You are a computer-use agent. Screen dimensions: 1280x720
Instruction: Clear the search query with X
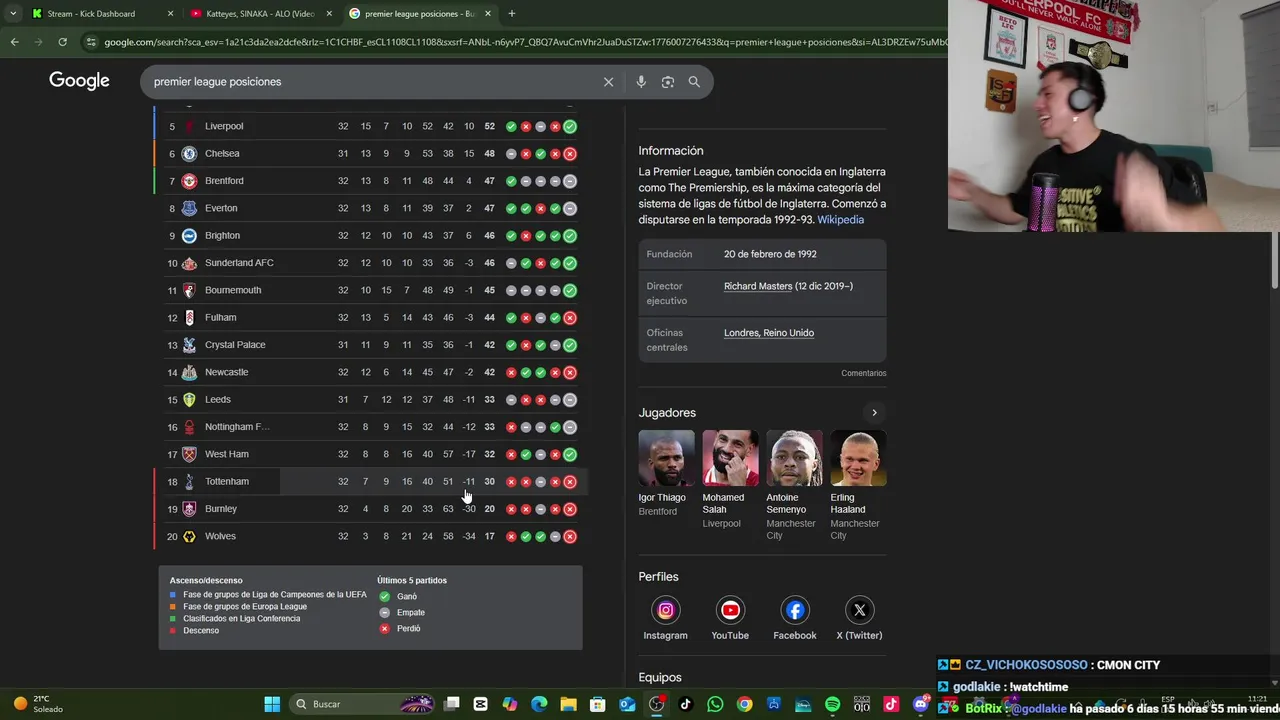pos(608,82)
